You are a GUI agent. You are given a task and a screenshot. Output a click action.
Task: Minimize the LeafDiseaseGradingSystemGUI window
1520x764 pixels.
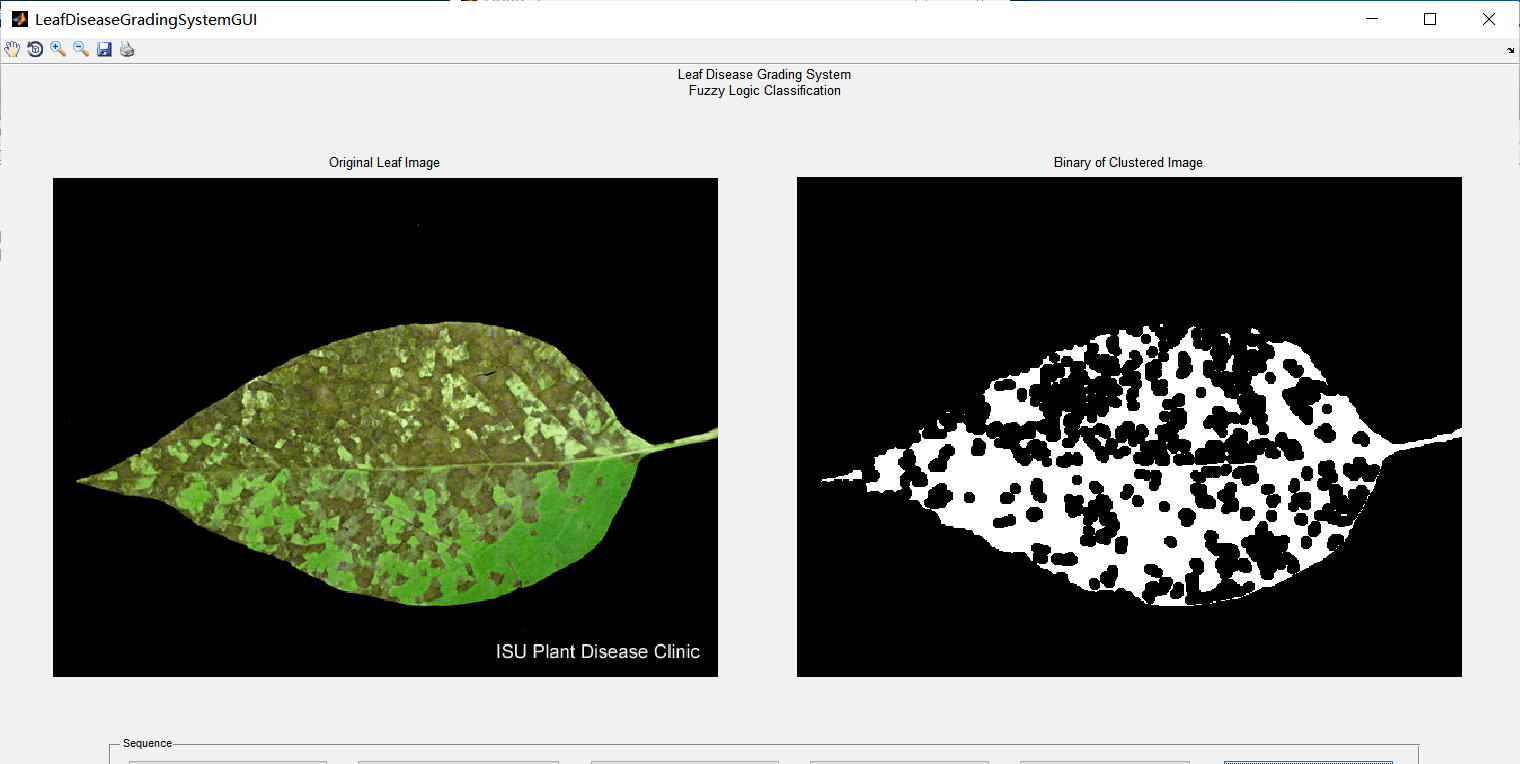point(1372,19)
